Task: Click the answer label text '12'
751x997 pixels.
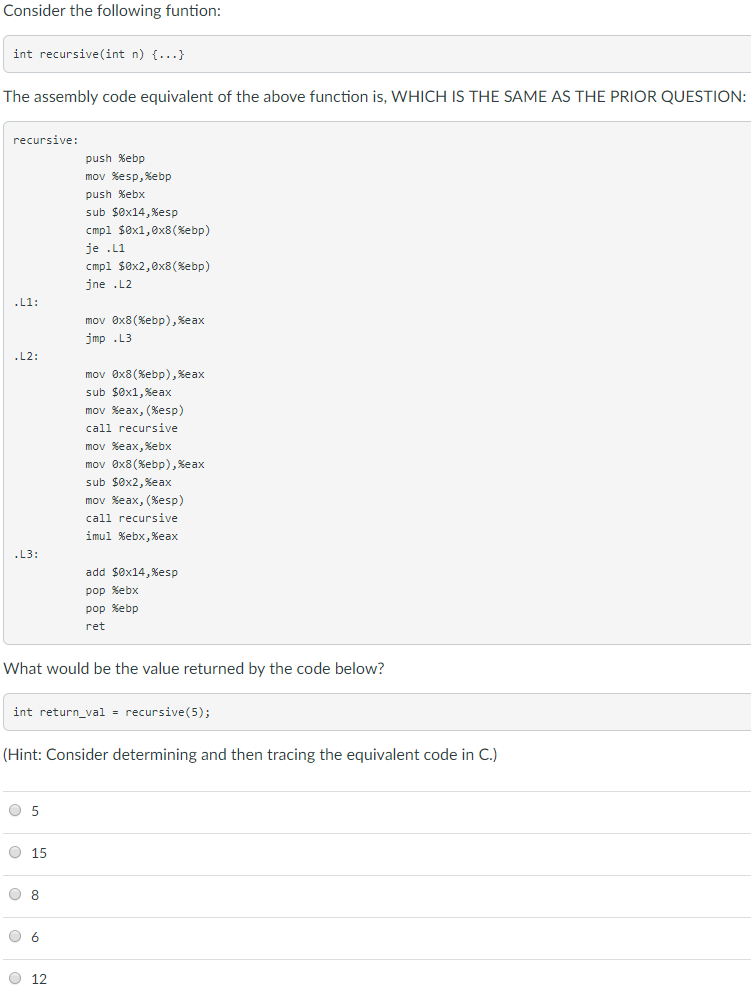Action: click(x=39, y=979)
